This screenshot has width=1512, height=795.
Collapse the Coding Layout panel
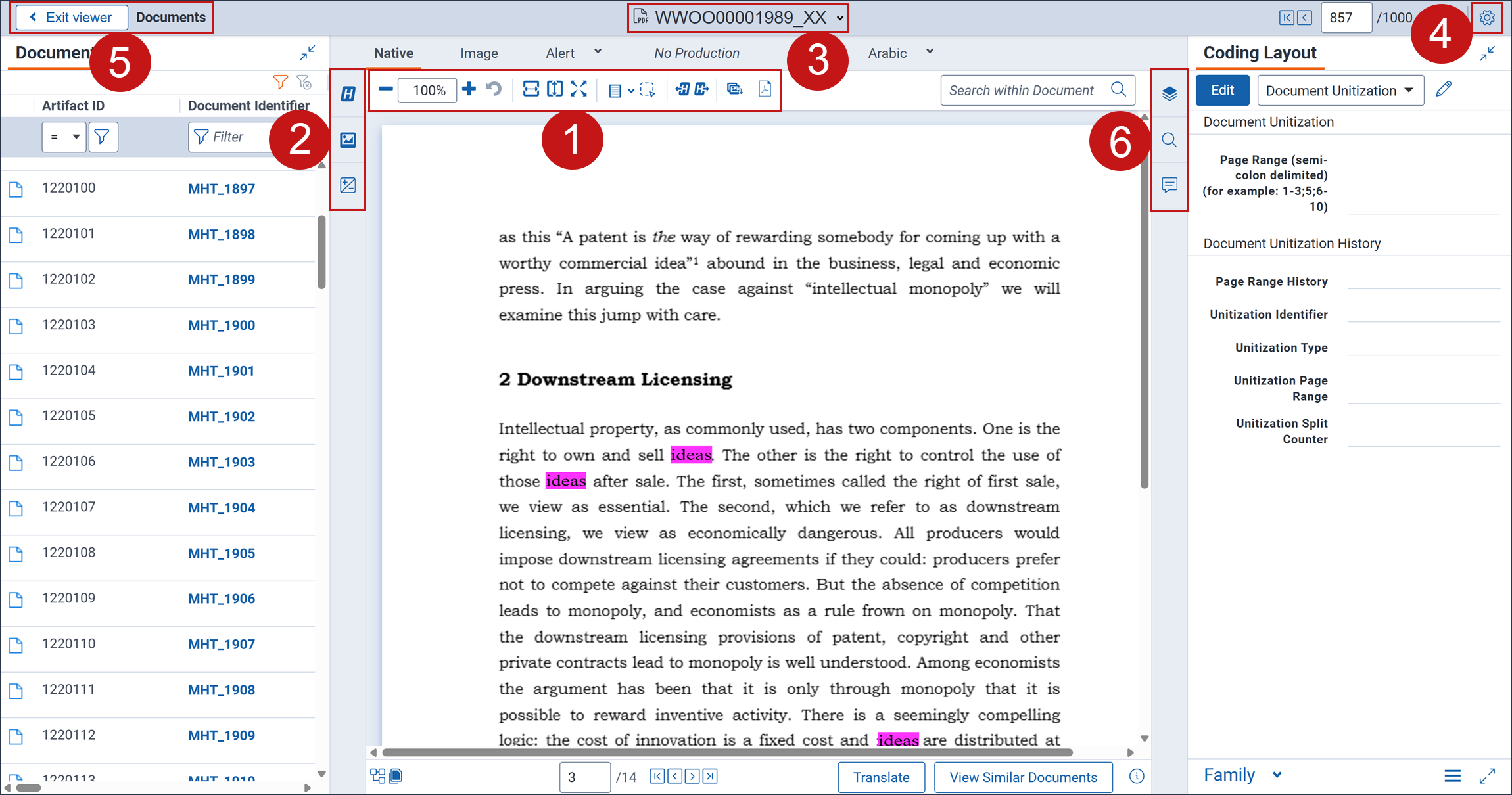(x=1487, y=53)
